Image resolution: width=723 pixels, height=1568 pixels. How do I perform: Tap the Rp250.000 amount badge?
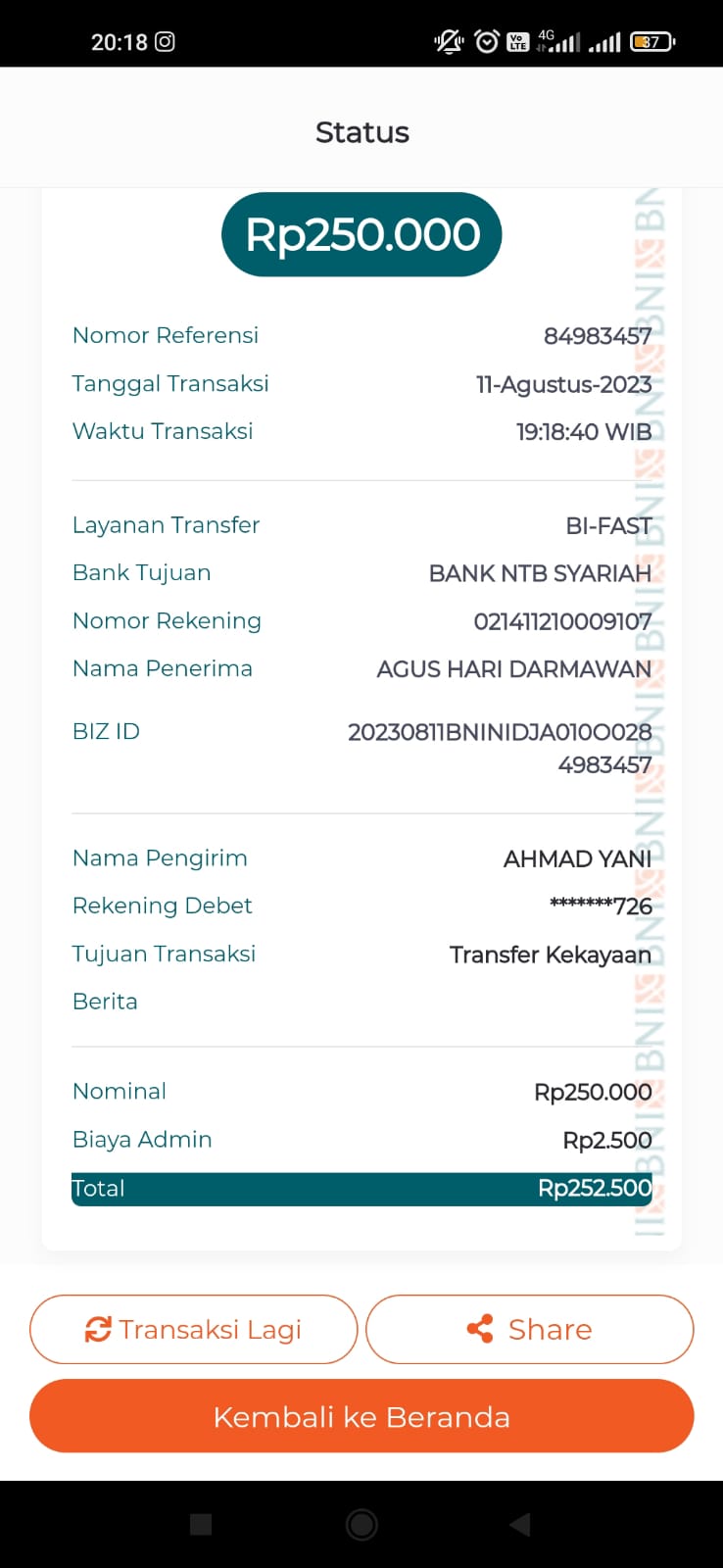361,234
